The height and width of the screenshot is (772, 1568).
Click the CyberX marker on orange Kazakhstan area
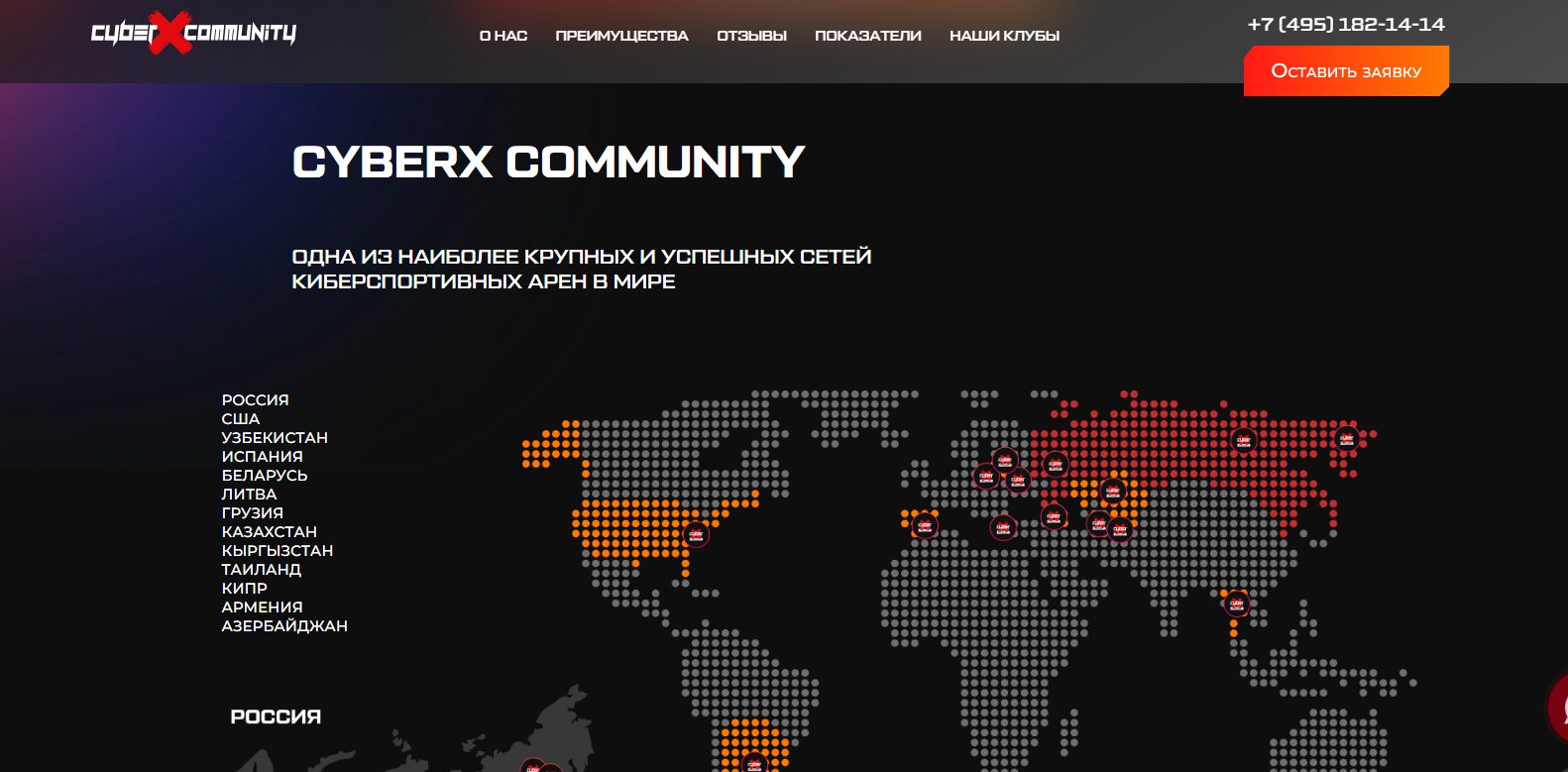click(x=1113, y=491)
